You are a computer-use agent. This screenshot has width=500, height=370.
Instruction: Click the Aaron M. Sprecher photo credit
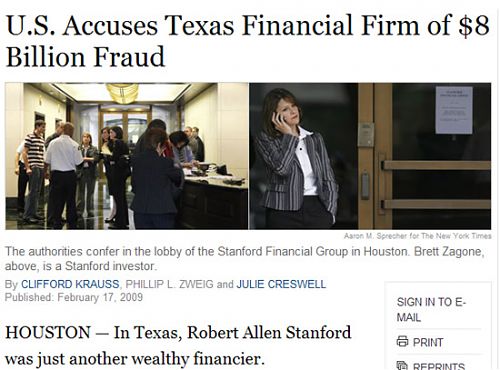(417, 236)
